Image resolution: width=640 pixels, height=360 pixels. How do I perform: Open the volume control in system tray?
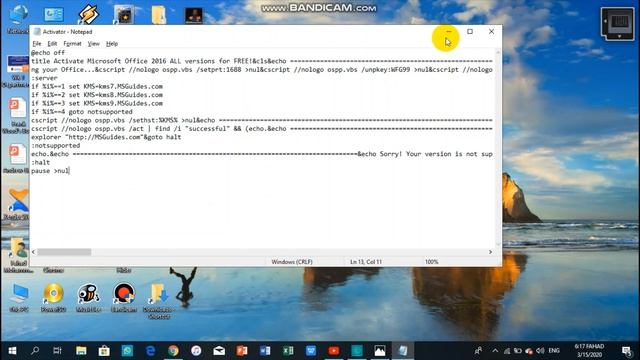(x=540, y=351)
